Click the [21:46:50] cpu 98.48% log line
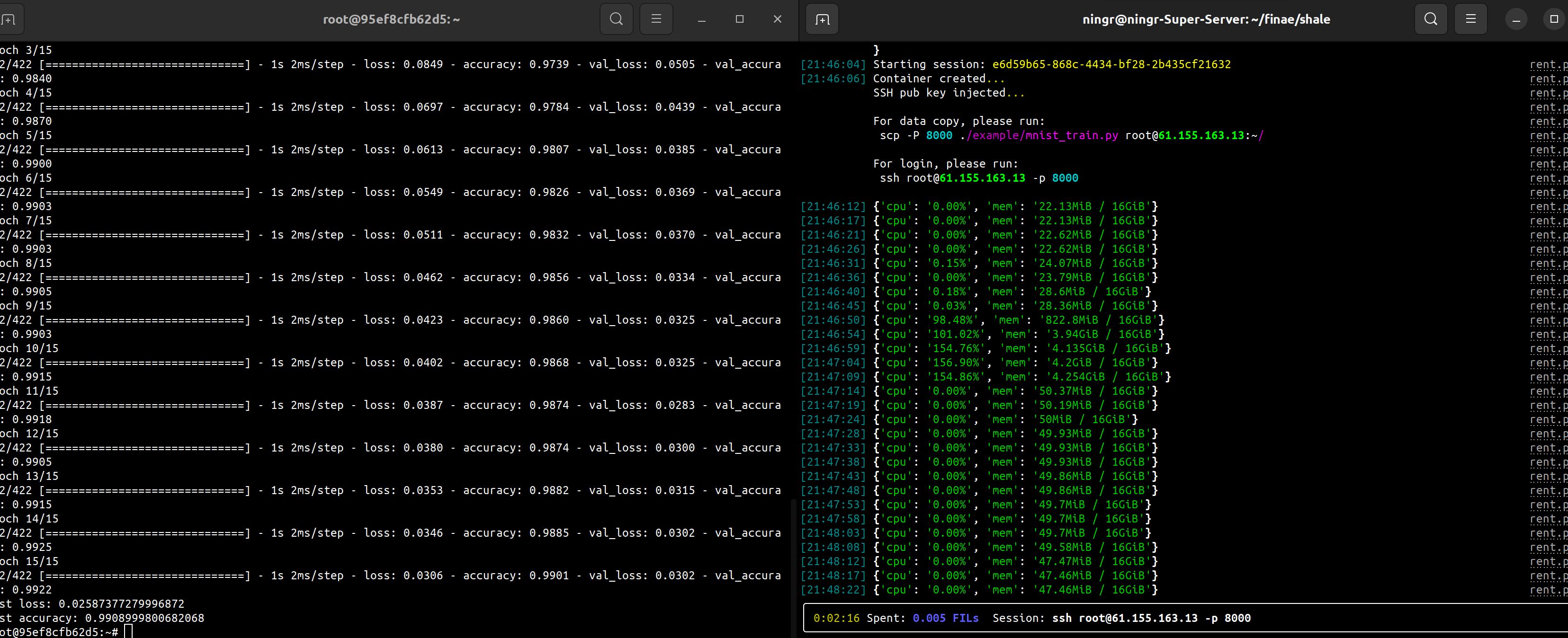1568x638 pixels. 983,320
